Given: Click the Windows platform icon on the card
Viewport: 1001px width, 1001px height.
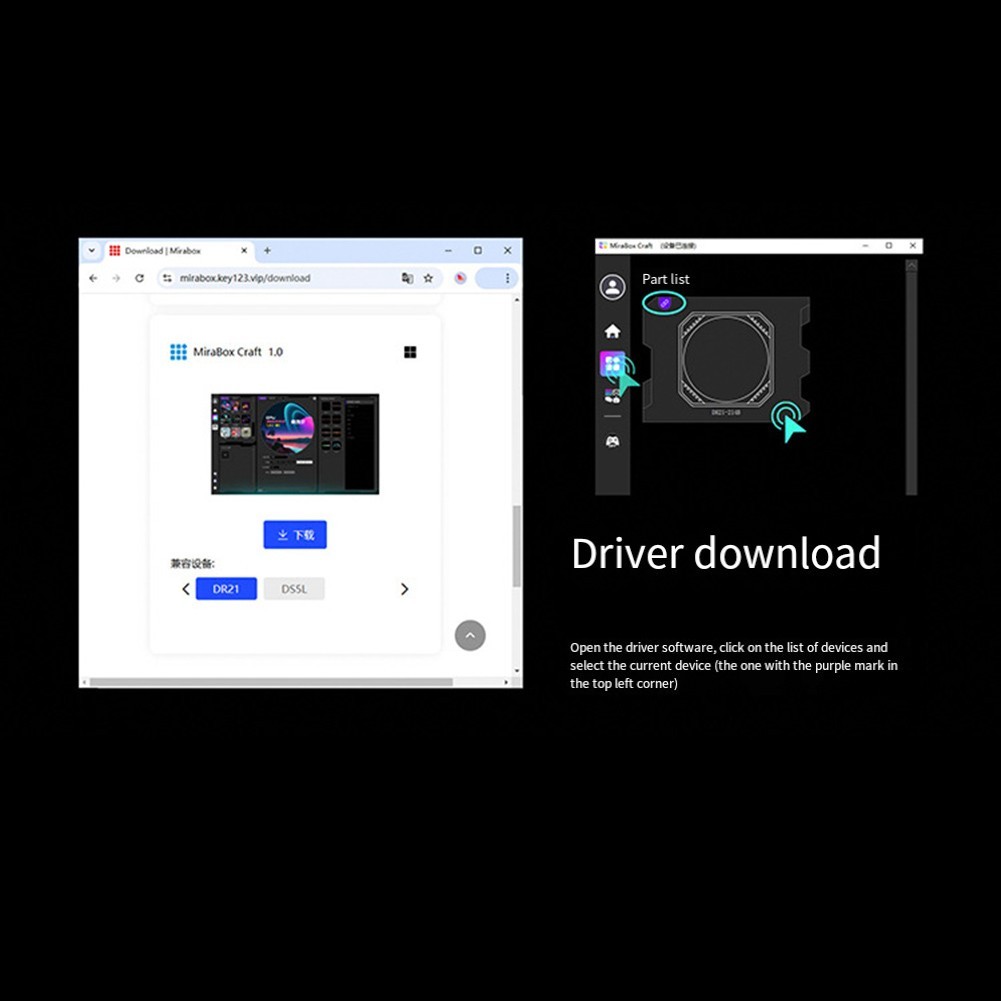Looking at the screenshot, I should tap(410, 352).
